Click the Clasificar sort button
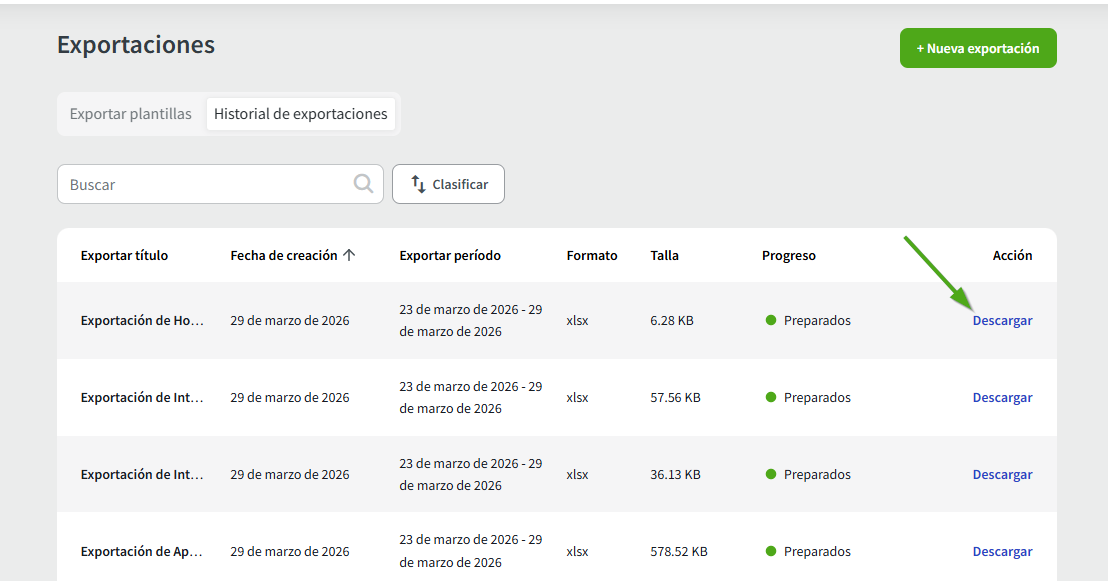 click(448, 184)
